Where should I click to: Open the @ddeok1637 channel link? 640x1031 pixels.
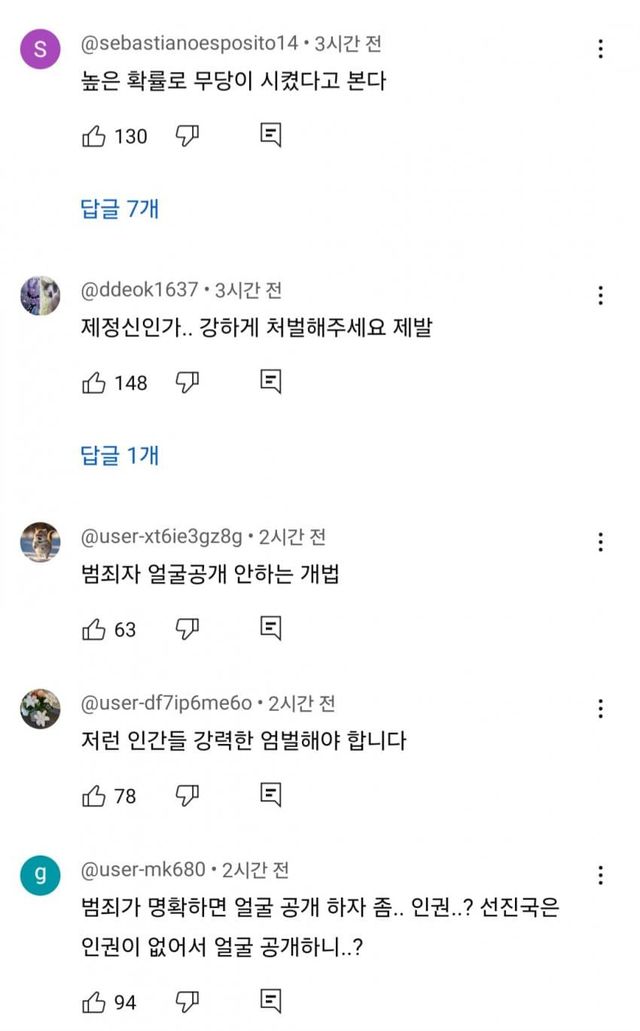139,290
